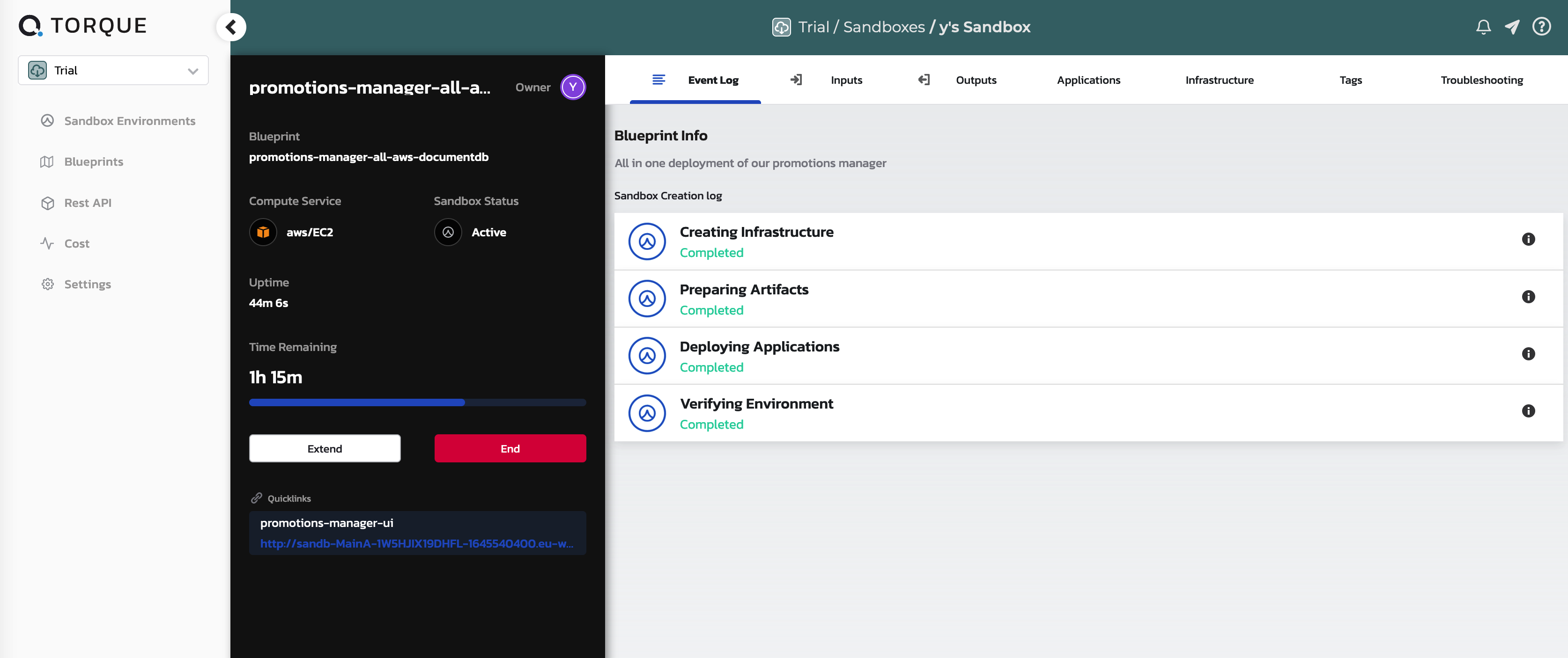Click the uptime value 44m 6s
The width and height of the screenshot is (1568, 658).
[268, 303]
